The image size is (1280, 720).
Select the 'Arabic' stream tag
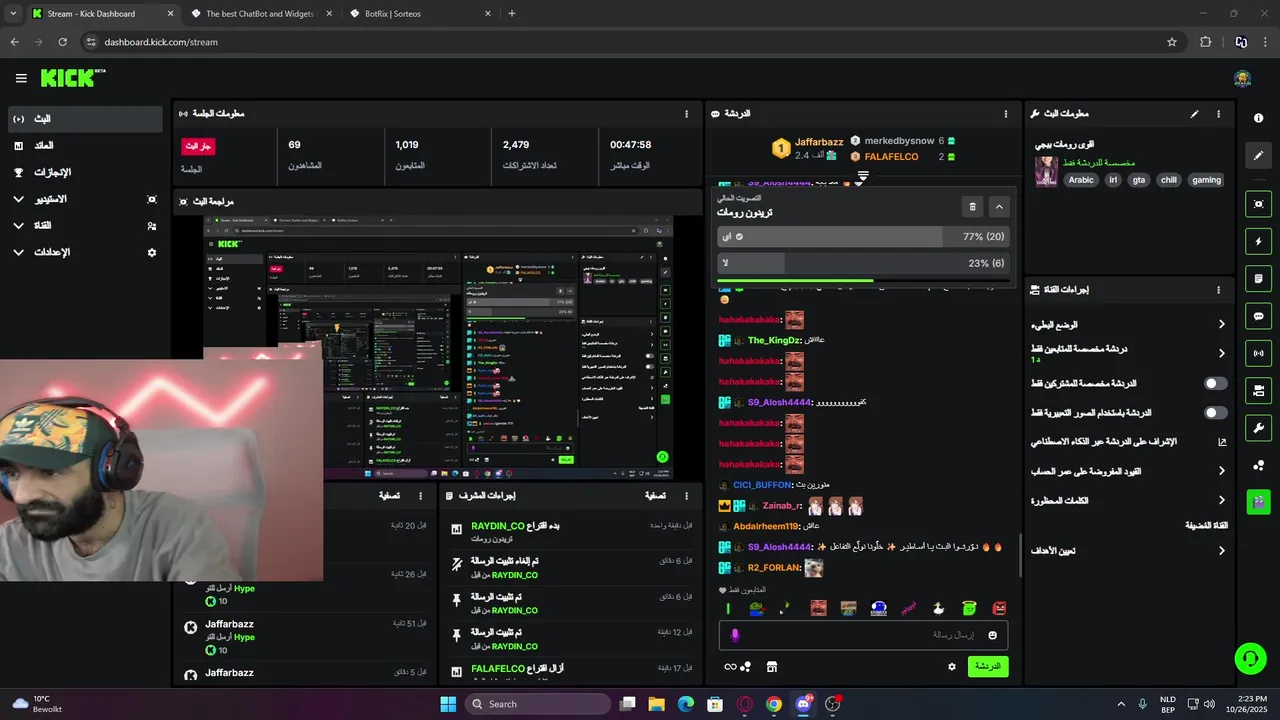(x=1081, y=180)
